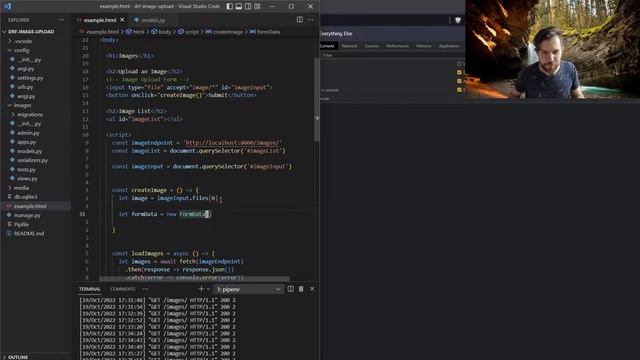Image resolution: width=640 pixels, height=360 pixels.
Task: Toggle primary sidebar layout icon in title bar
Action: 230,6
